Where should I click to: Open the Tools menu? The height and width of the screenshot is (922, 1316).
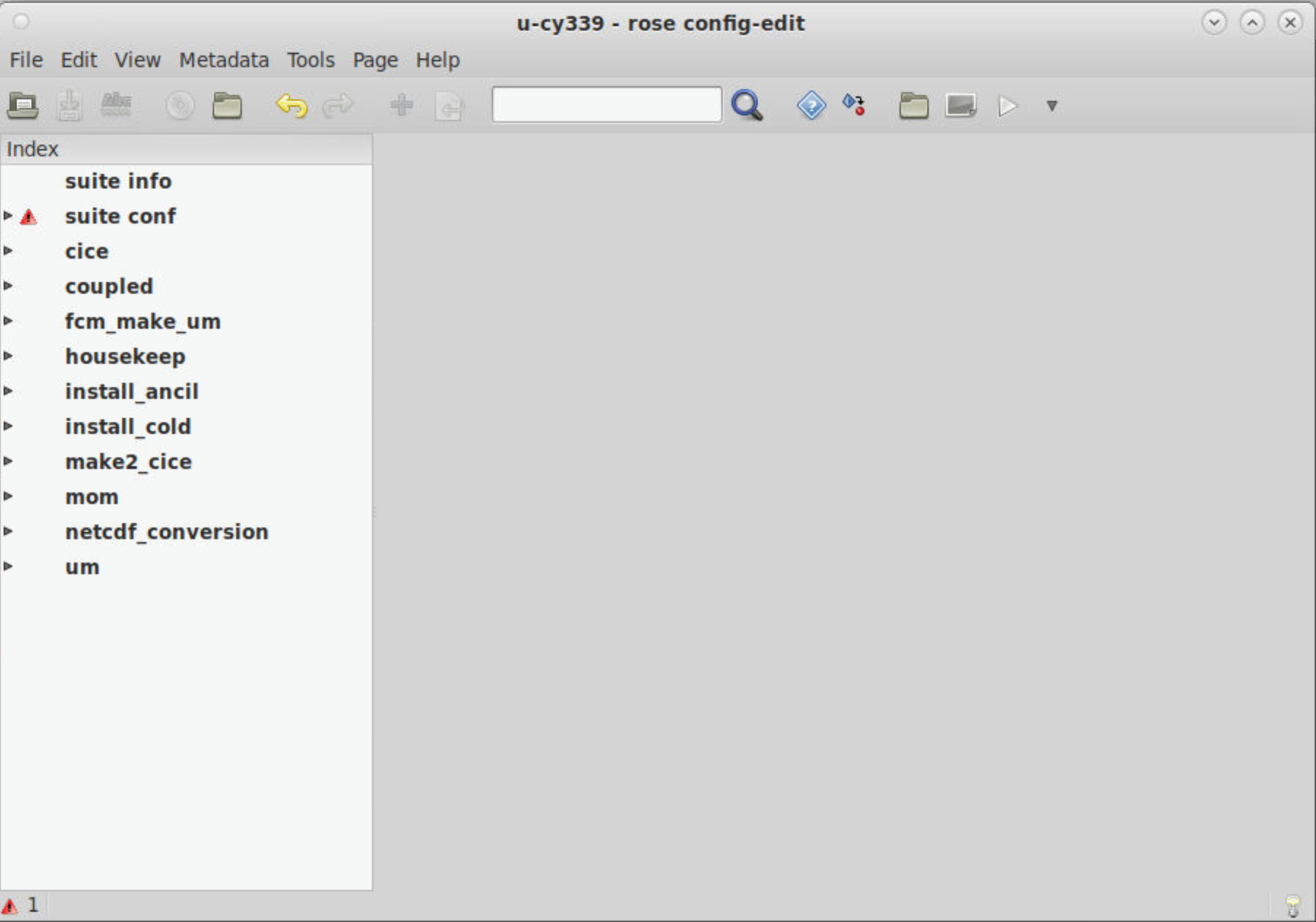[x=311, y=60]
